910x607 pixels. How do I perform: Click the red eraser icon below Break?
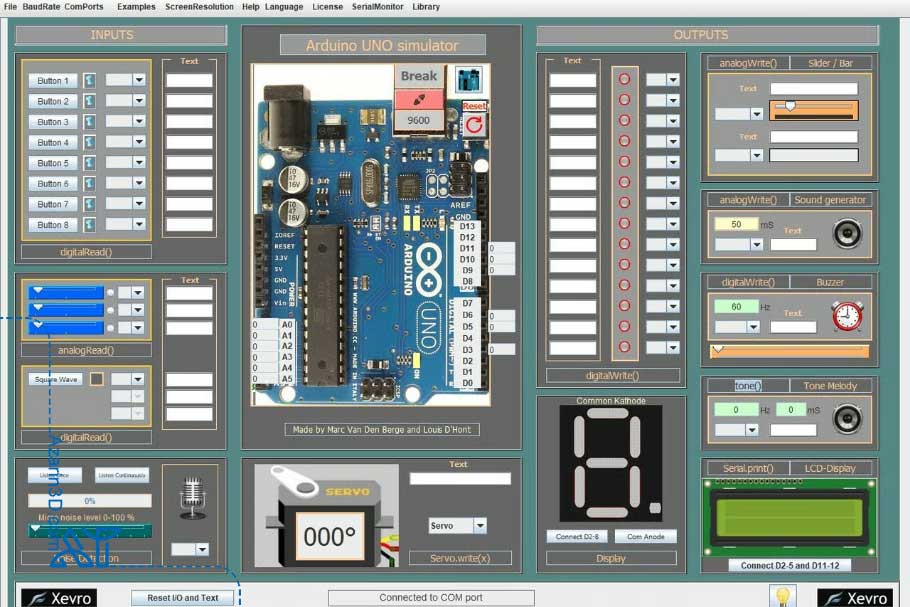pos(419,99)
